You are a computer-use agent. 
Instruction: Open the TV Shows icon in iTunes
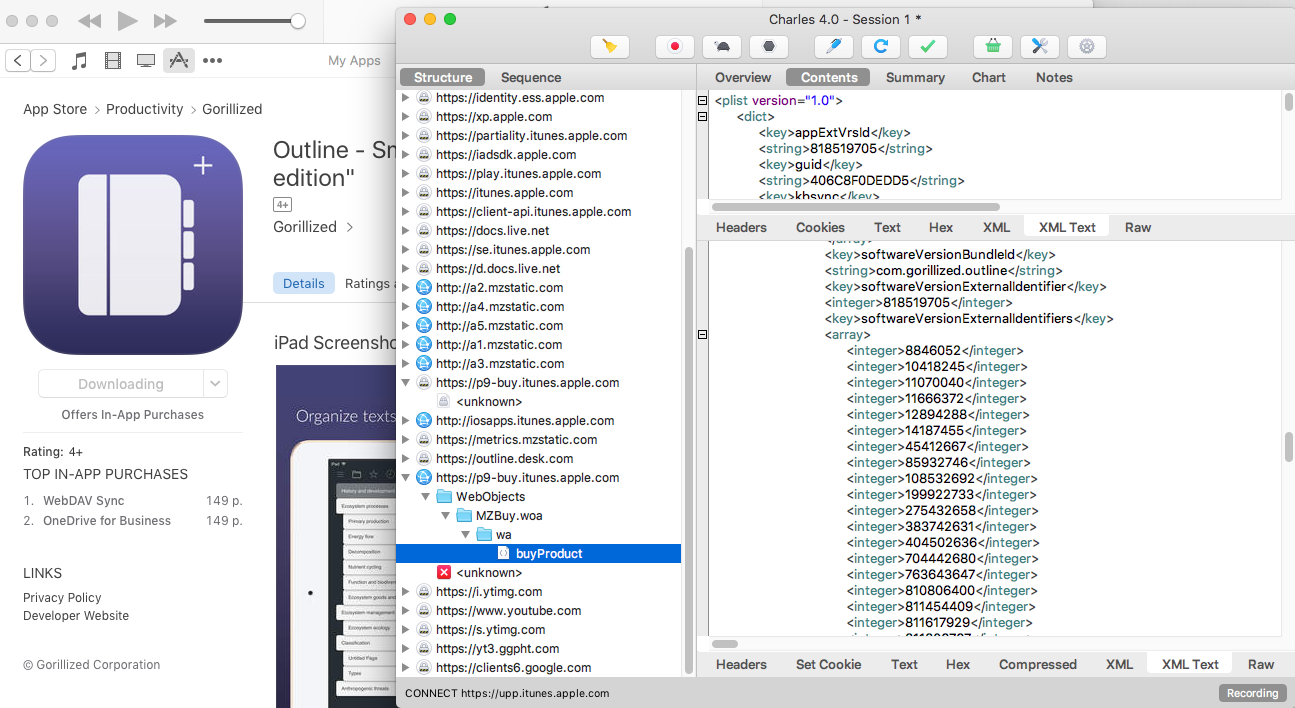[146, 61]
